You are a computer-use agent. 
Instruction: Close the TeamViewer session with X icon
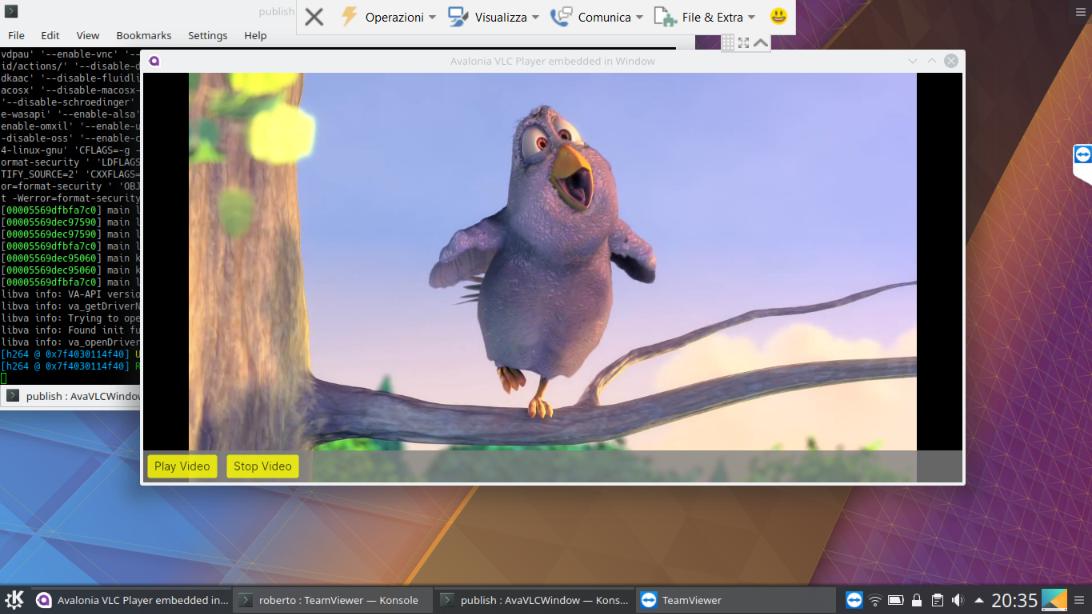314,17
